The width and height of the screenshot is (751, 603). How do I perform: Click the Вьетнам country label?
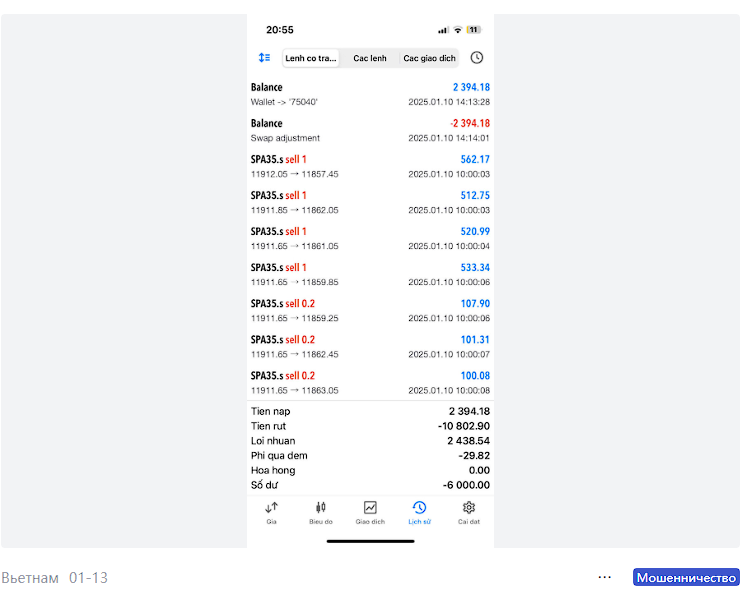30,578
